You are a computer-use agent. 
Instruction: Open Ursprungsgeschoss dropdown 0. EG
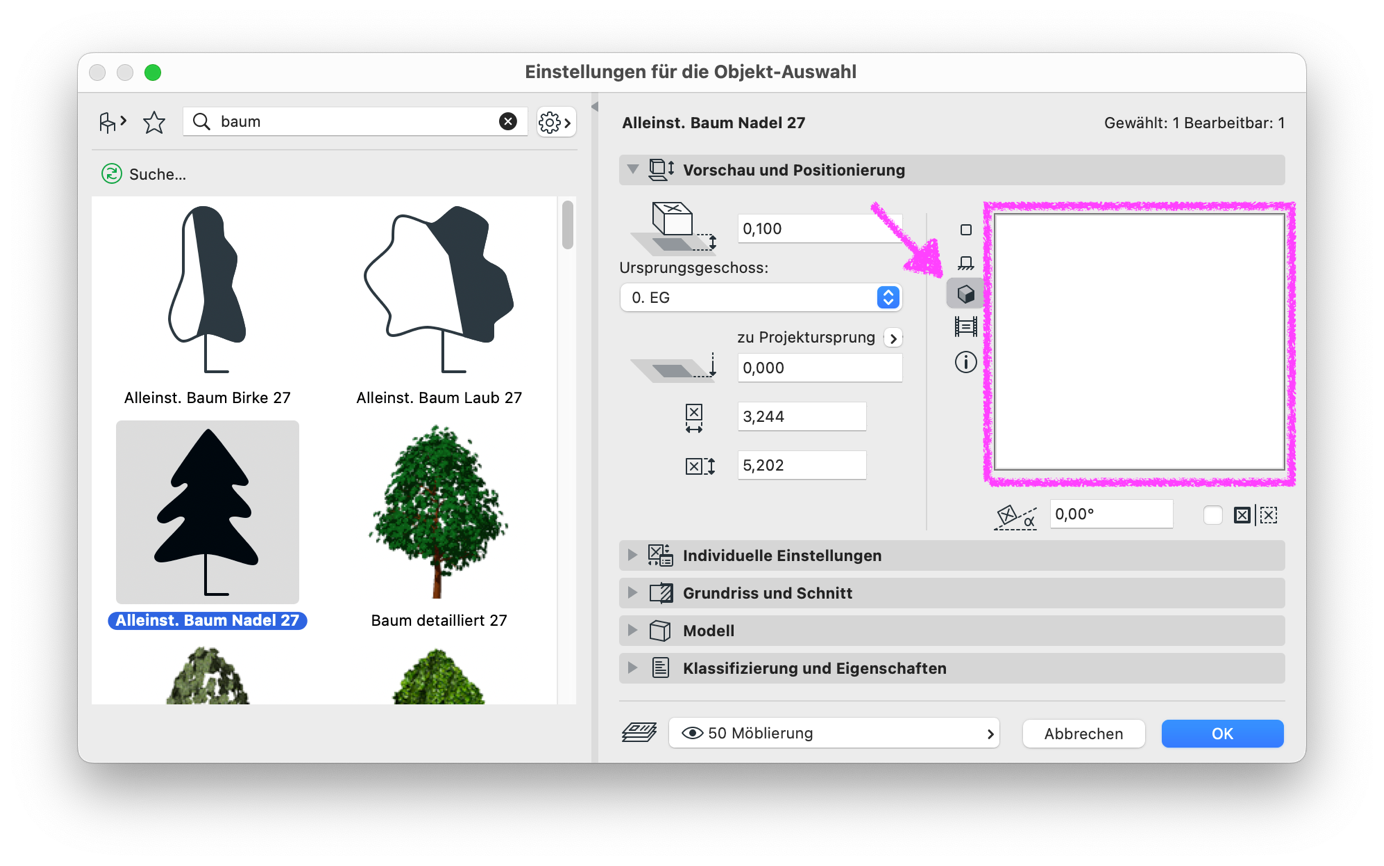click(x=760, y=297)
